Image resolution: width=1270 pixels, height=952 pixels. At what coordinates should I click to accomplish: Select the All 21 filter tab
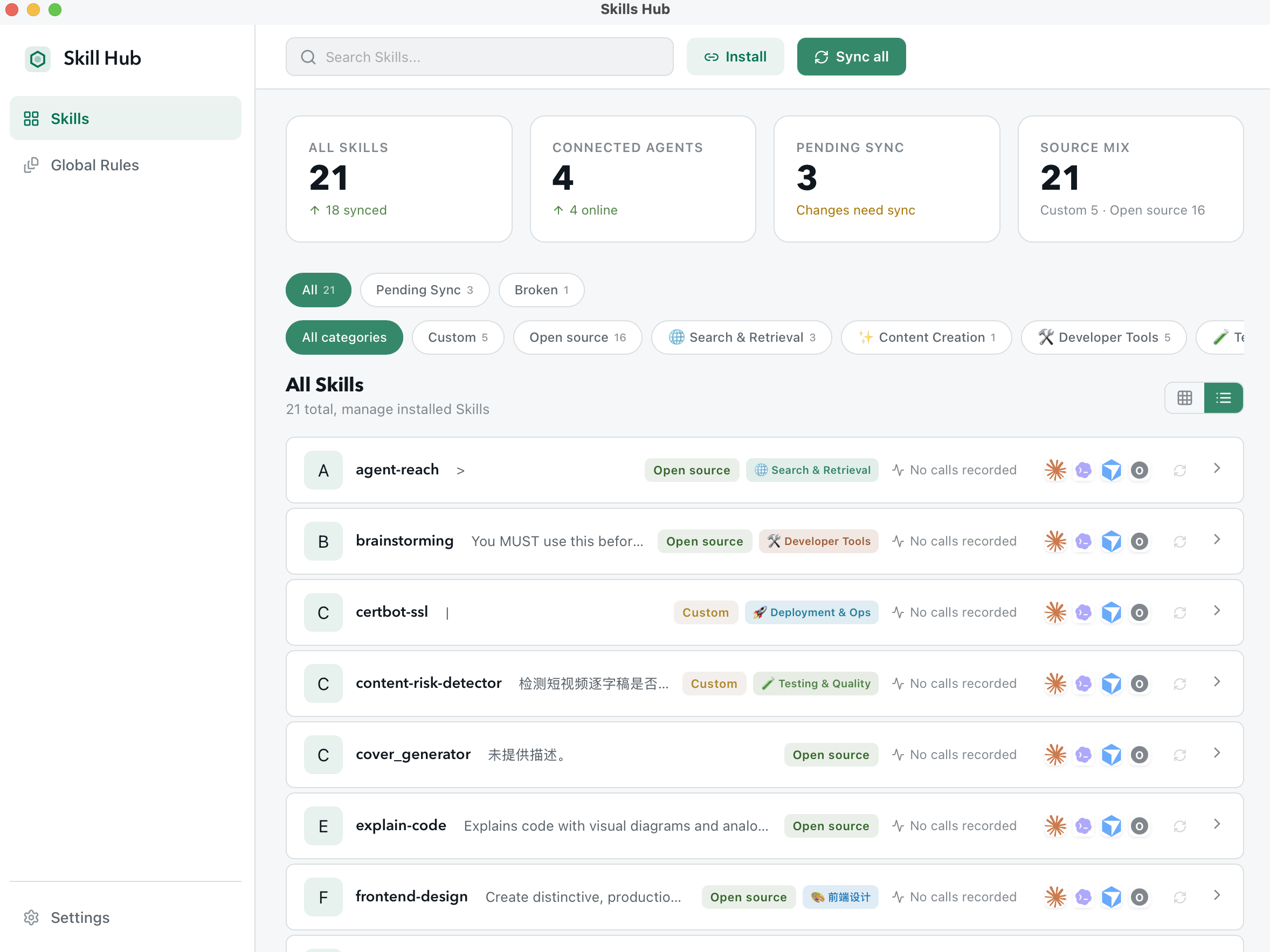tap(319, 290)
